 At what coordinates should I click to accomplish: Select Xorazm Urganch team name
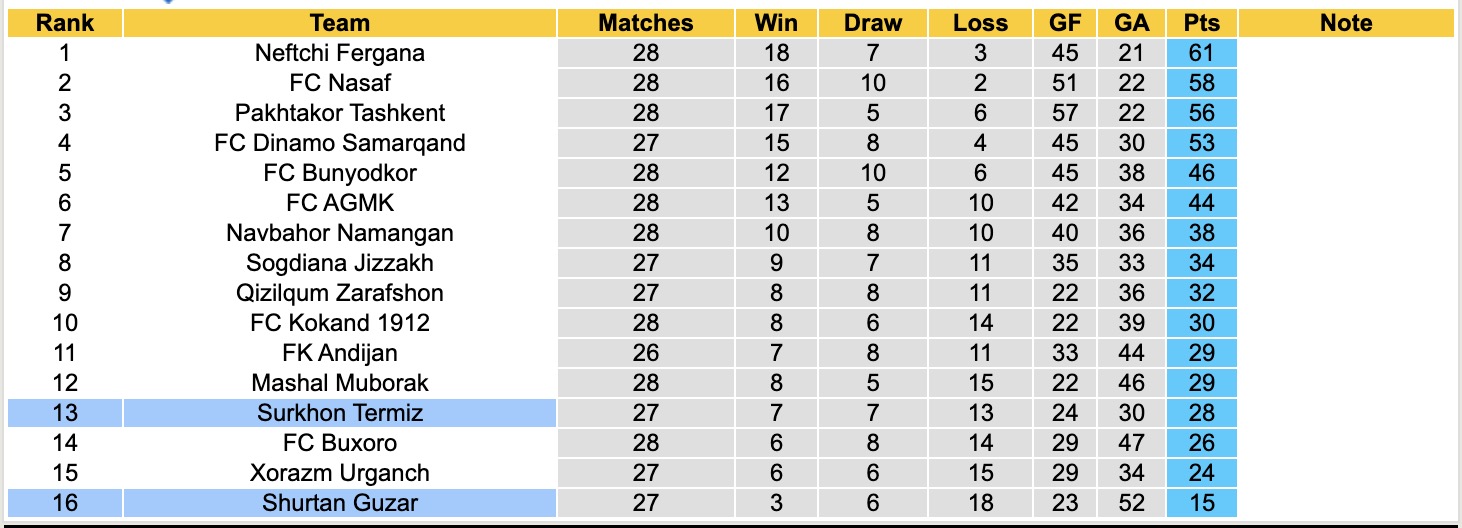(340, 473)
